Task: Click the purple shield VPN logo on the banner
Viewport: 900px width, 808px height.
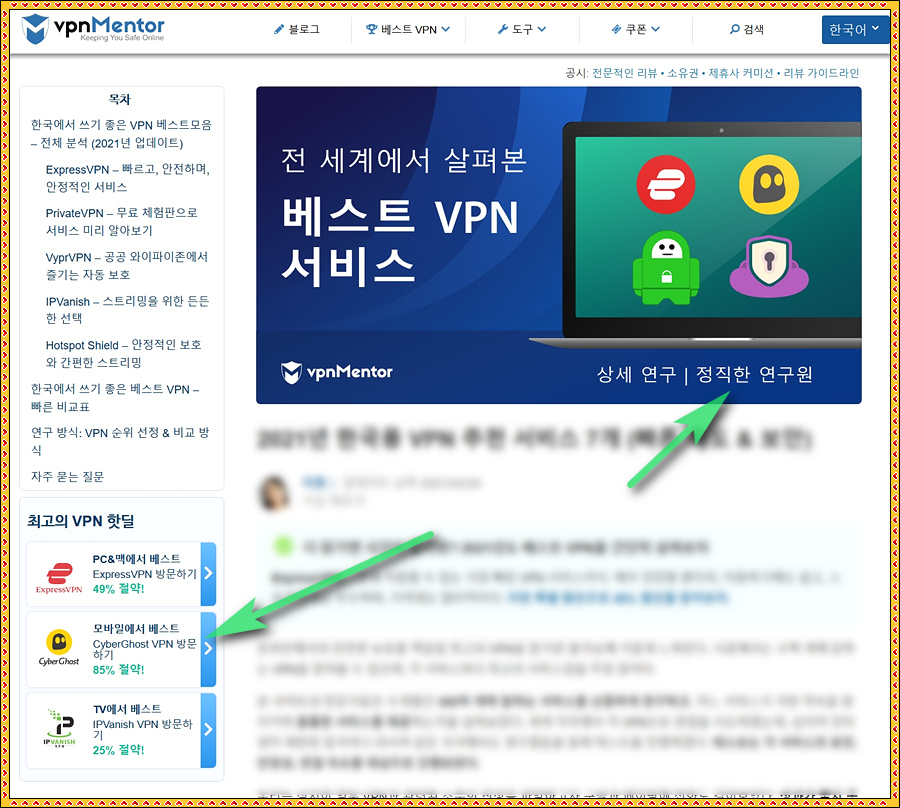Action: click(x=769, y=266)
